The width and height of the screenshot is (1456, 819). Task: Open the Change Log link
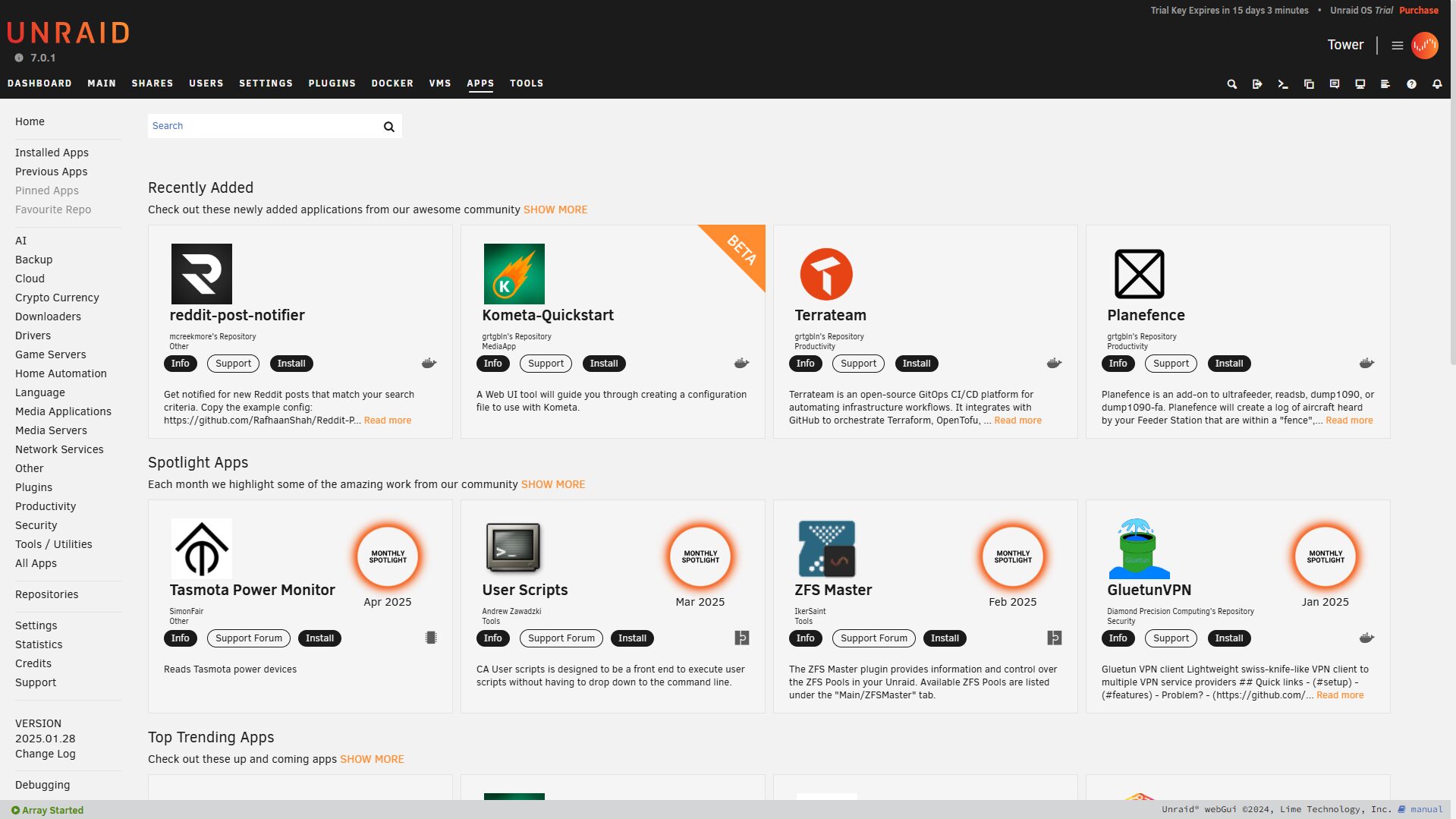pos(45,754)
